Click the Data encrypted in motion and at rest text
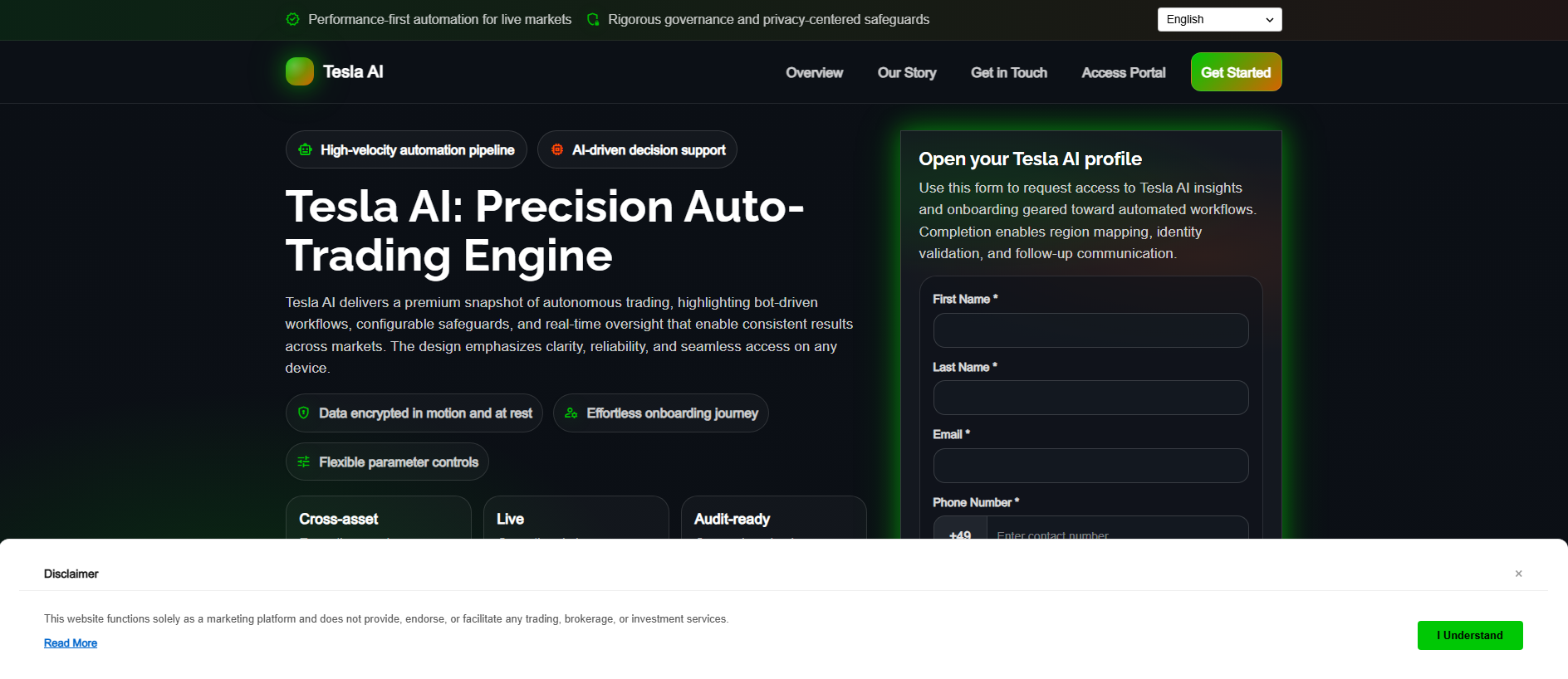The height and width of the screenshot is (679, 1568). click(x=426, y=413)
